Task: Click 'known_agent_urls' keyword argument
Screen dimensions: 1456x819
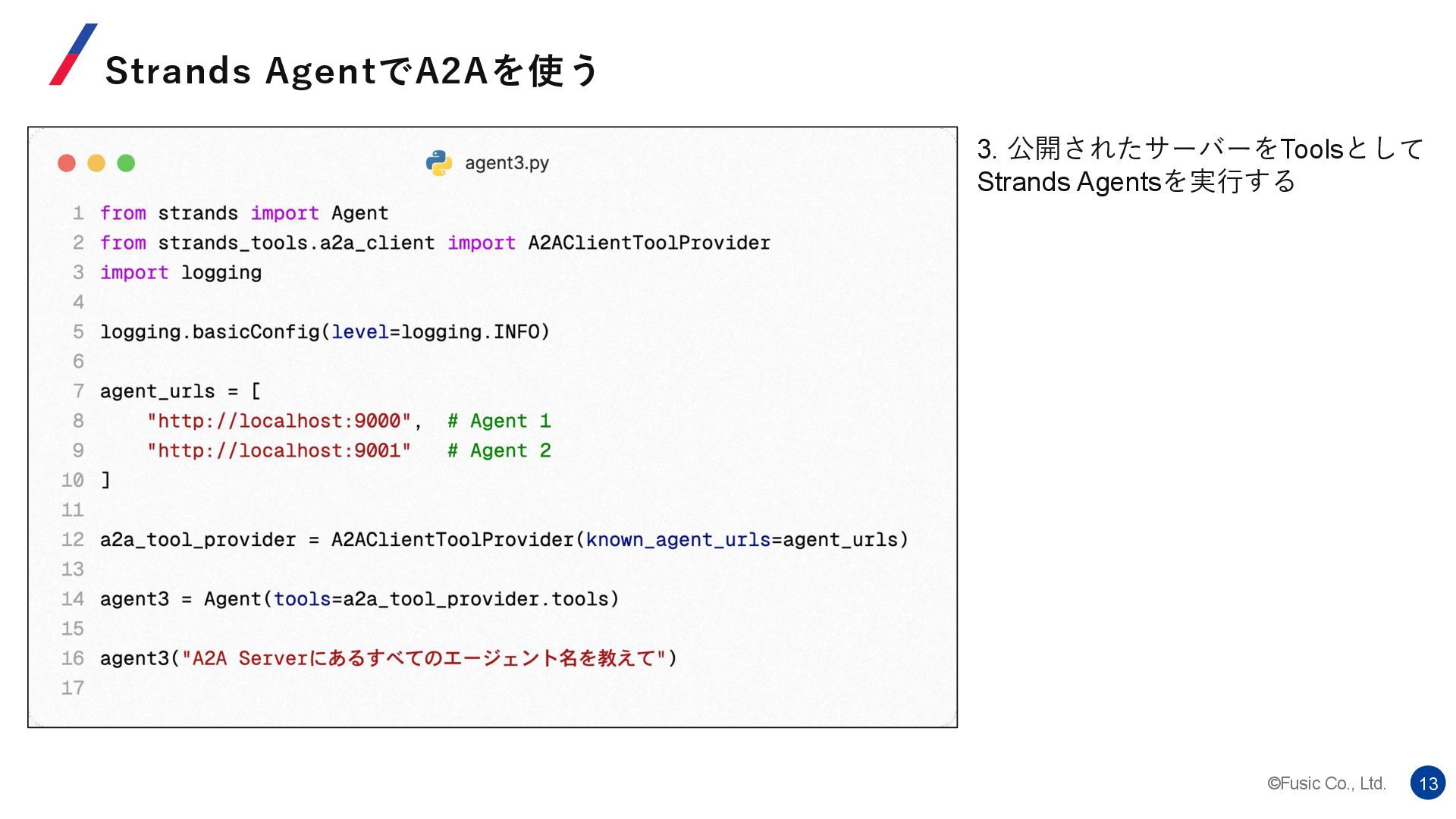Action: coord(678,540)
